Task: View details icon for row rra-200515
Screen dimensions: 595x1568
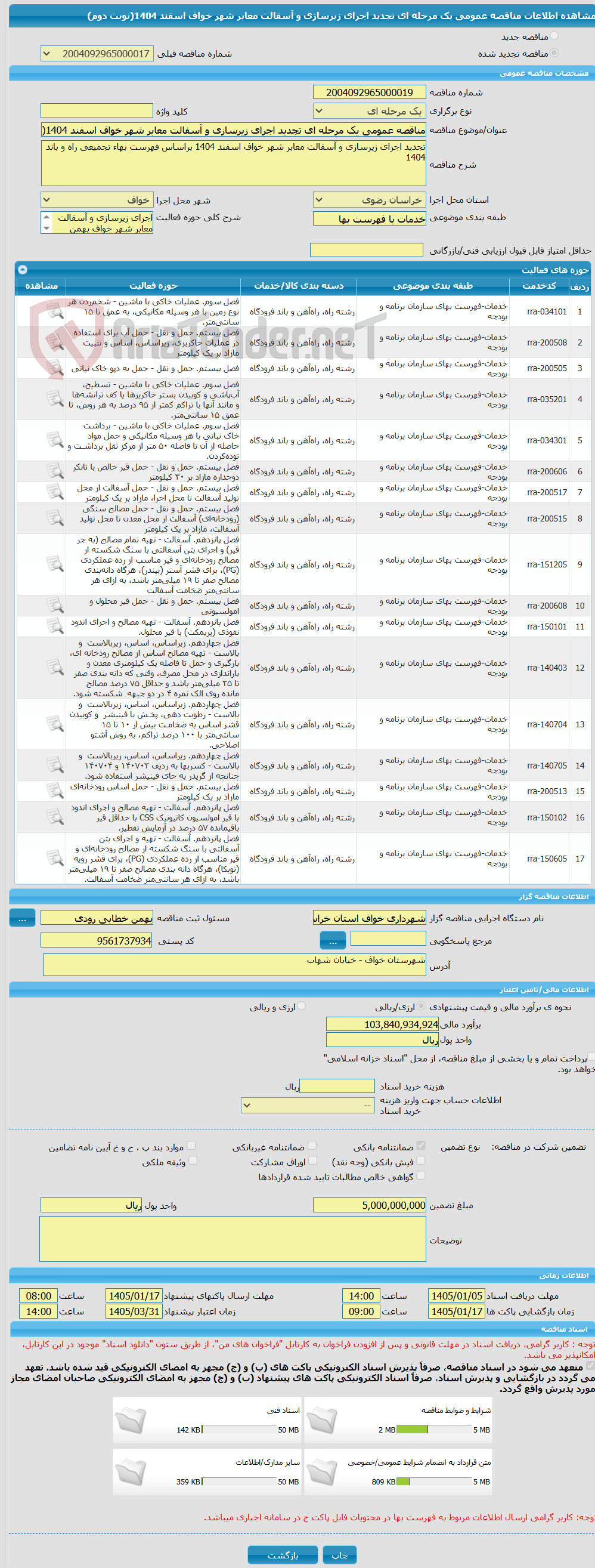Action: coord(55,518)
